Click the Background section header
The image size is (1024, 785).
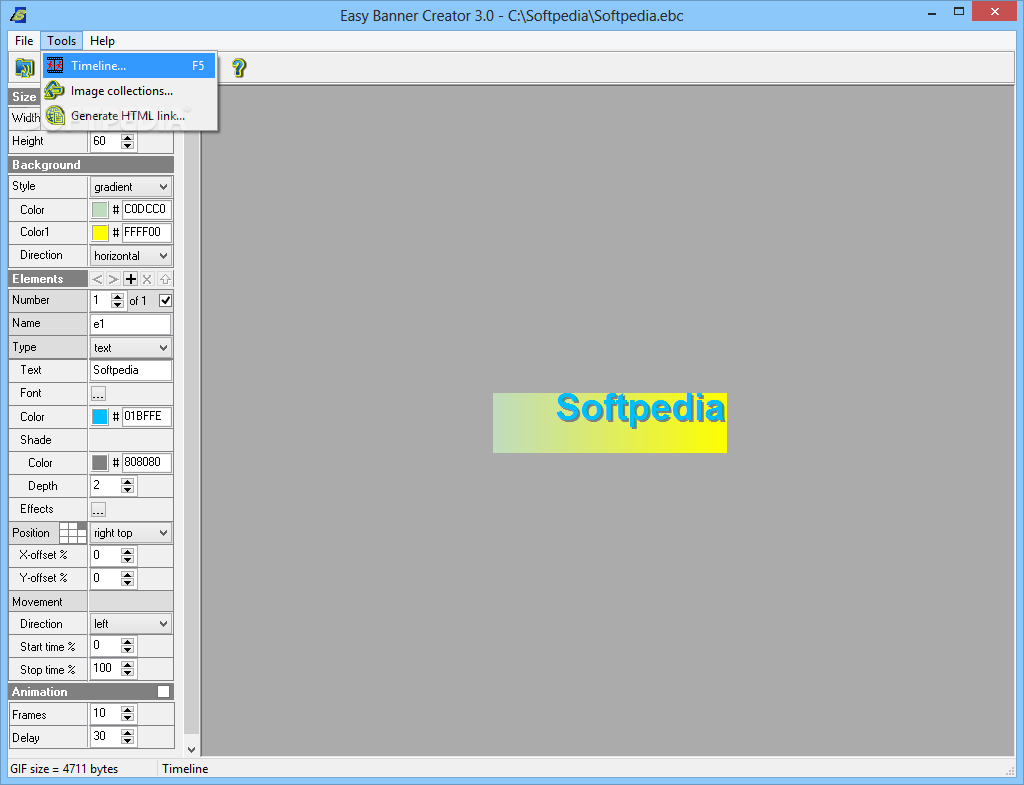91,165
